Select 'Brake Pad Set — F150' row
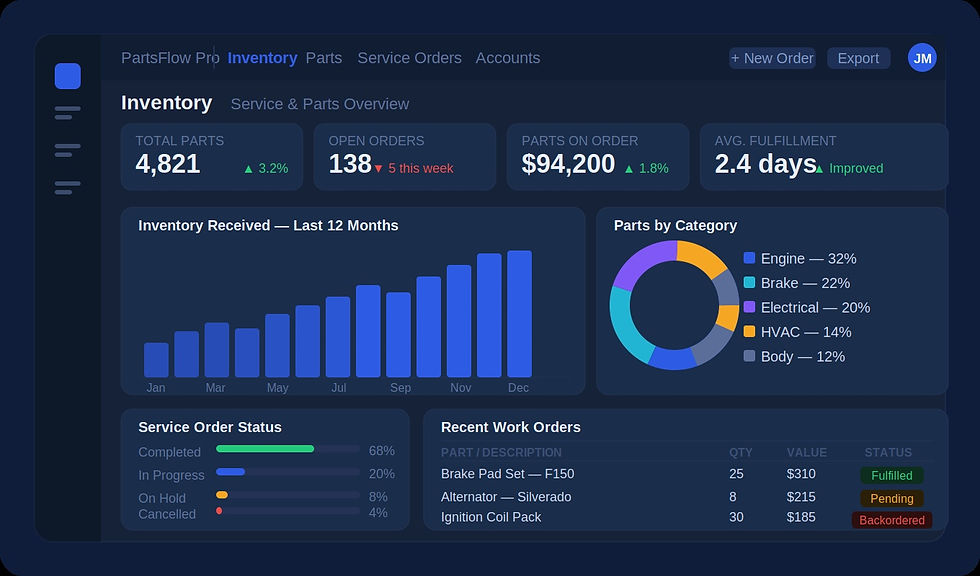980x576 pixels. [x=686, y=474]
